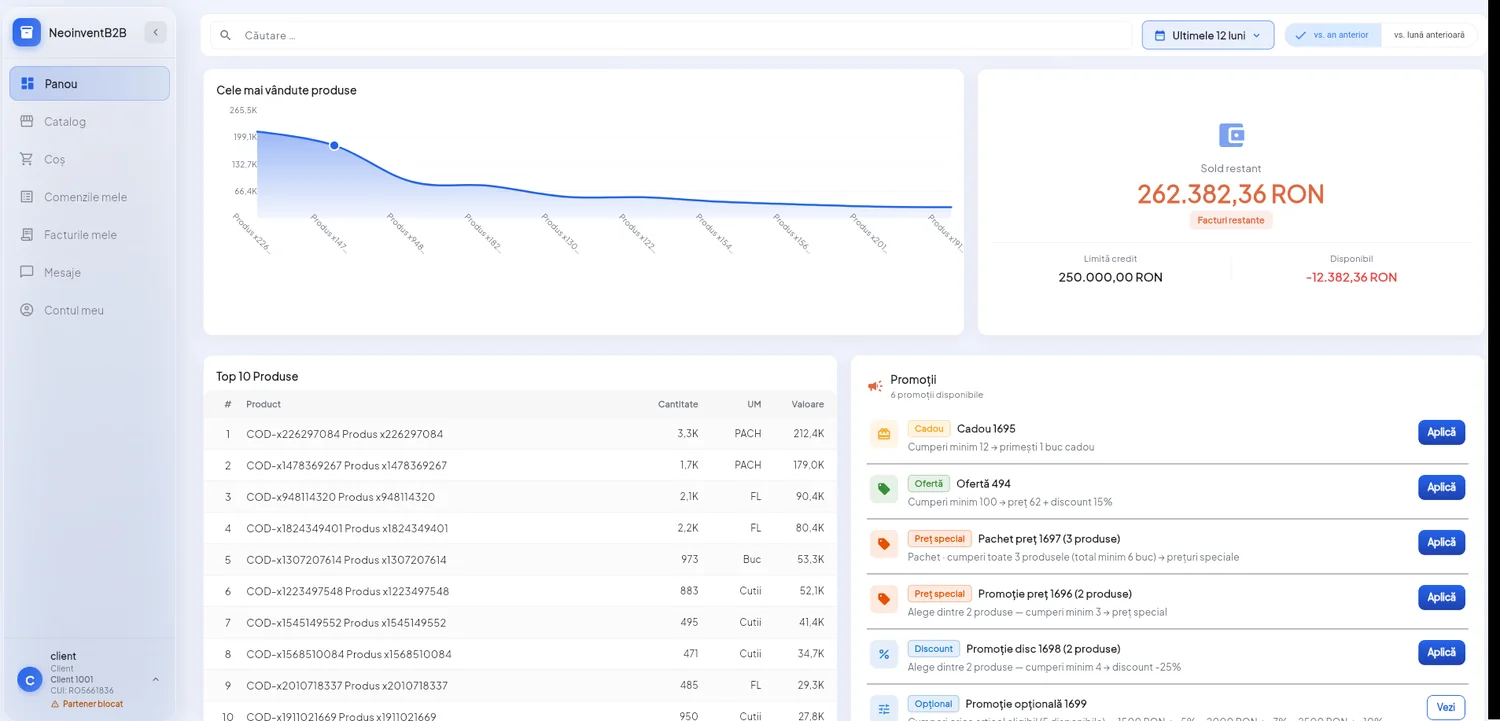Click the Coș shopping cart icon
1500x721 pixels.
coord(27,159)
